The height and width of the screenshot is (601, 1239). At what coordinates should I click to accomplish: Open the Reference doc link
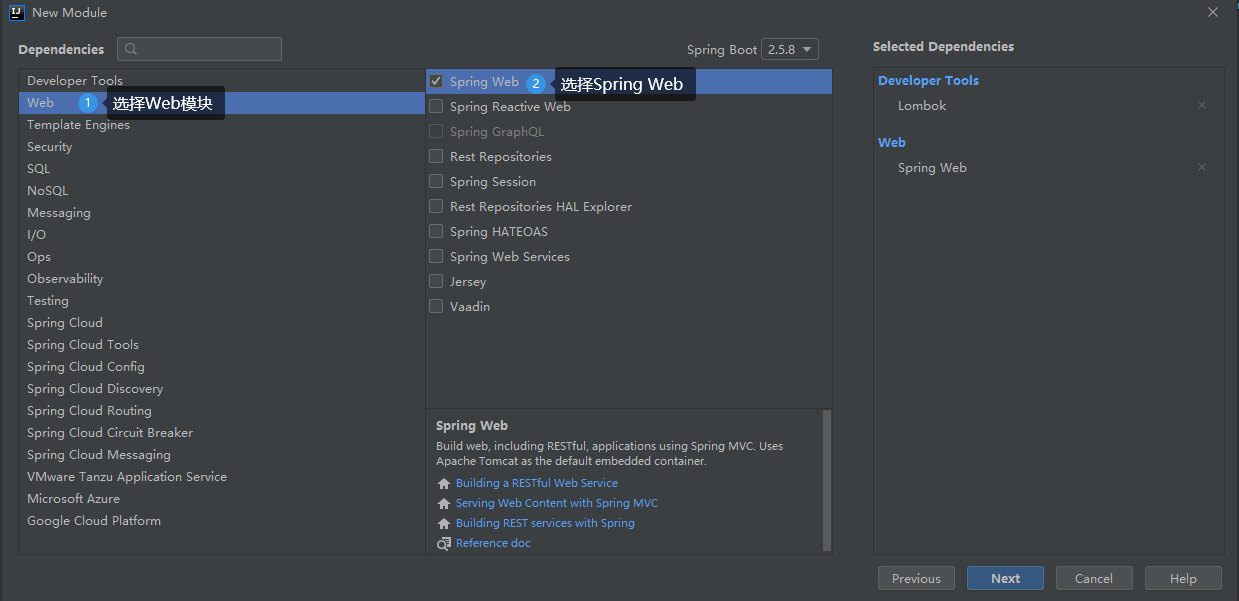493,543
